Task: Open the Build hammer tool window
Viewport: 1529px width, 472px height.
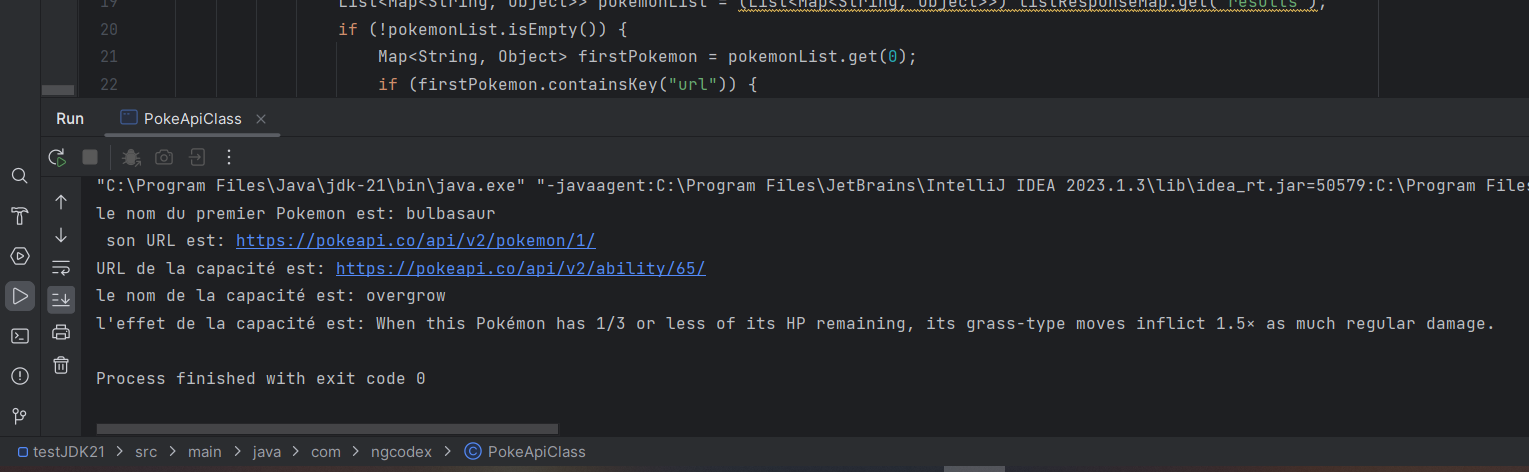Action: [19, 216]
